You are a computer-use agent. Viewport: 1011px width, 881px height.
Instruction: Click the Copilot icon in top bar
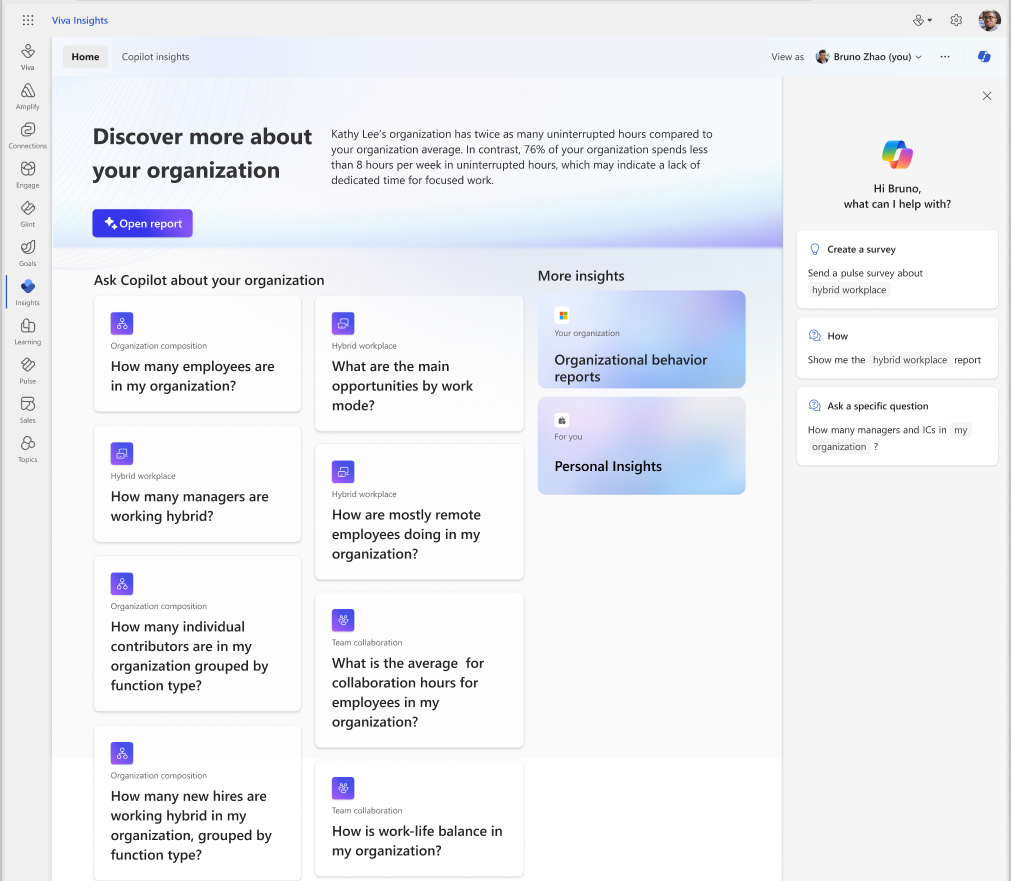[x=984, y=57]
